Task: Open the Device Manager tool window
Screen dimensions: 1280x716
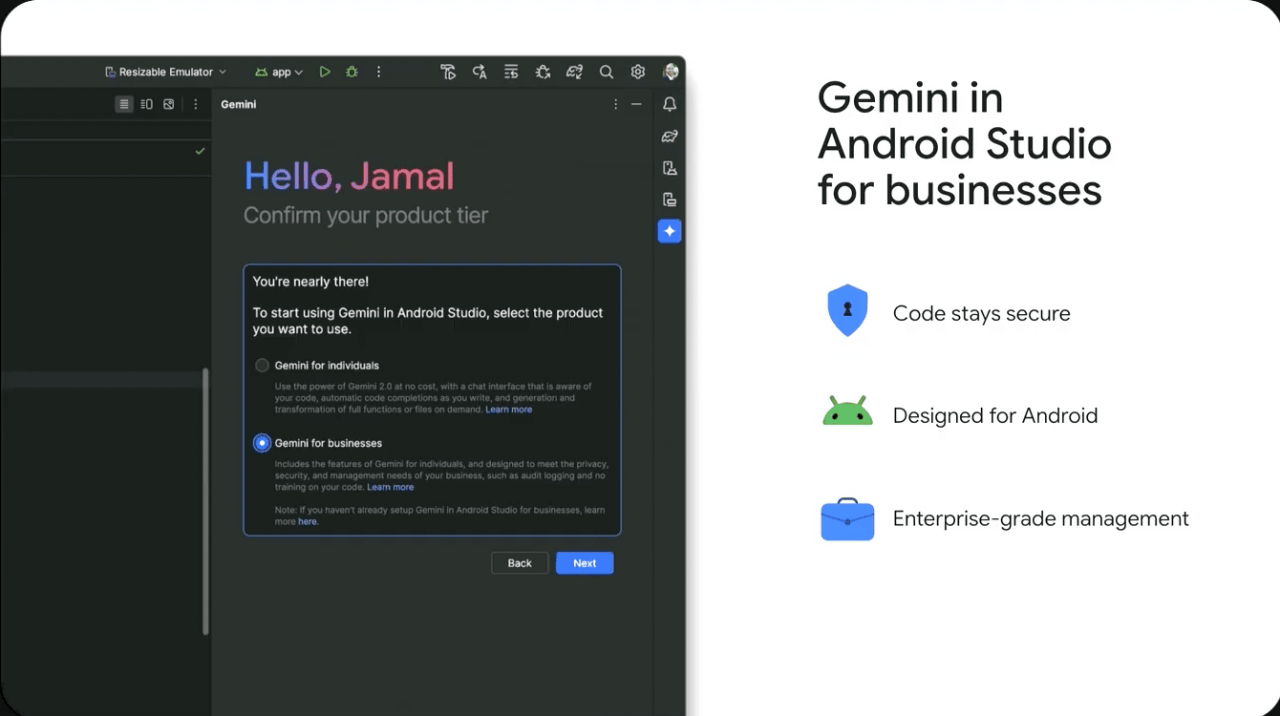Action: click(x=670, y=168)
